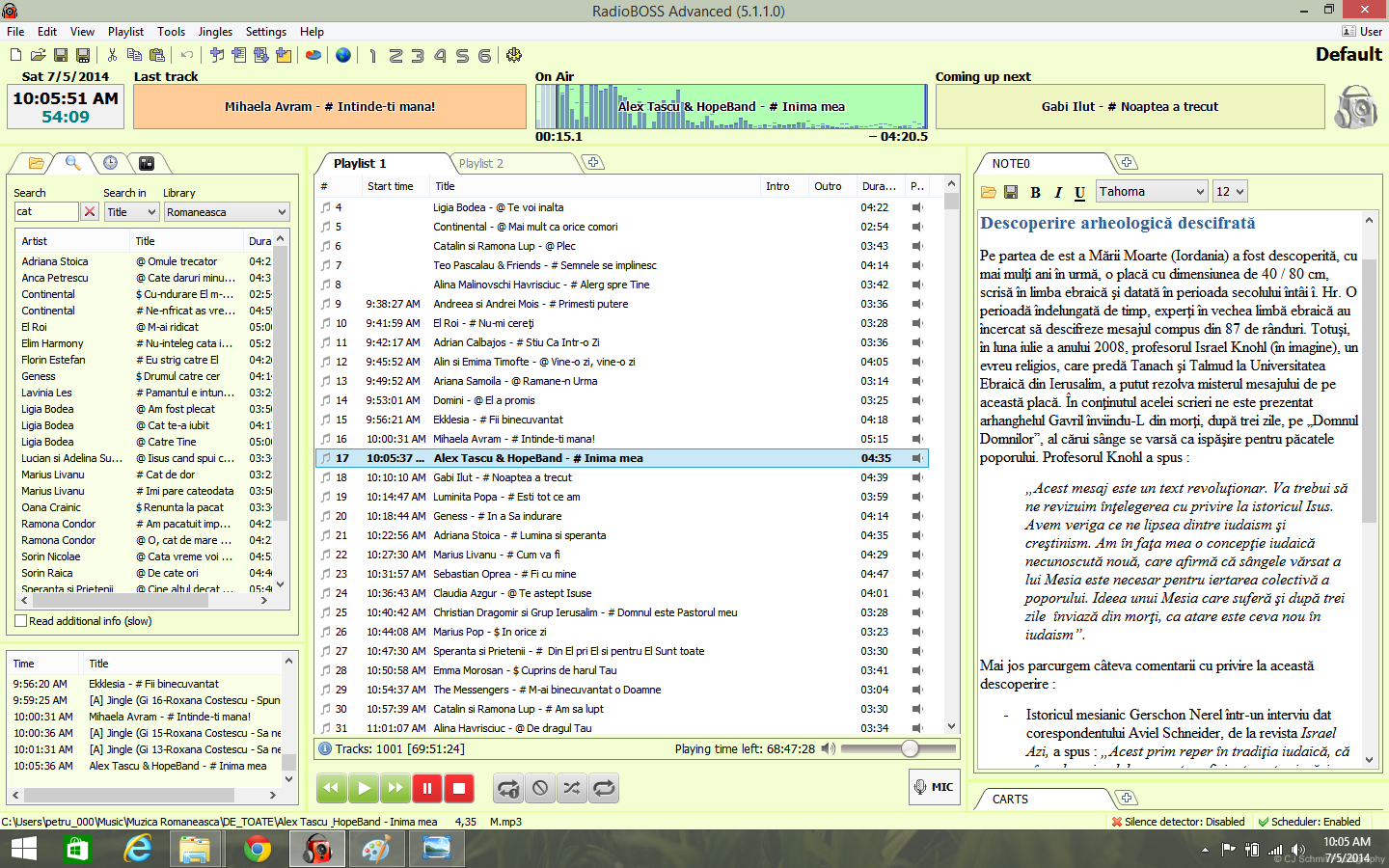This screenshot has height=868, width=1389.
Task: Click the green Play button
Action: click(364, 788)
